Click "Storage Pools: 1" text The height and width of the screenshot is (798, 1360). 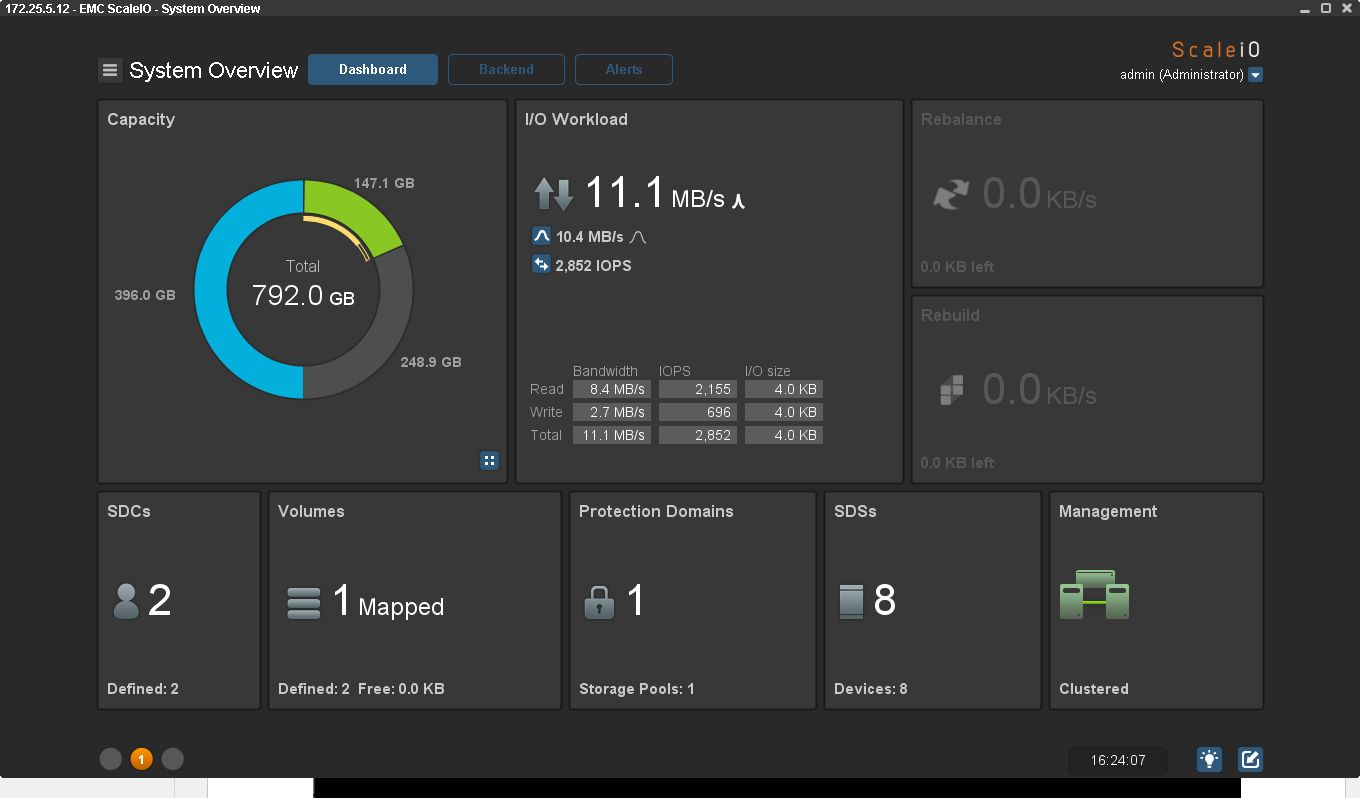(637, 689)
